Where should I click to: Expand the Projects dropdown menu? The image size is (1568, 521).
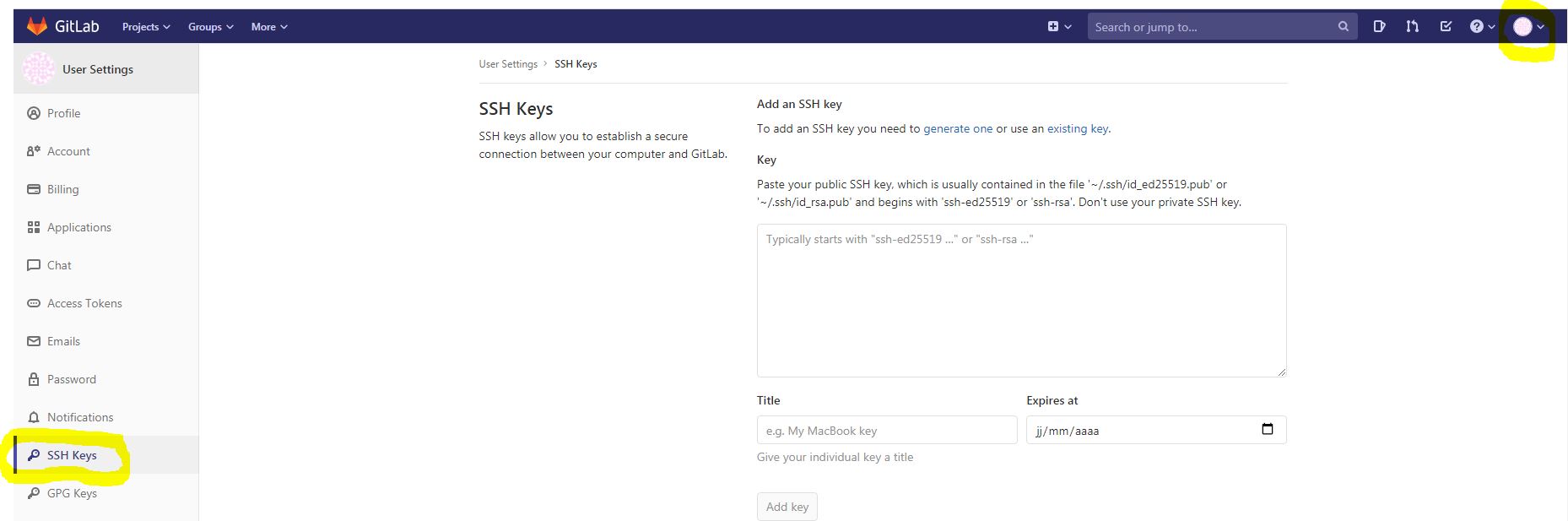coord(146,27)
